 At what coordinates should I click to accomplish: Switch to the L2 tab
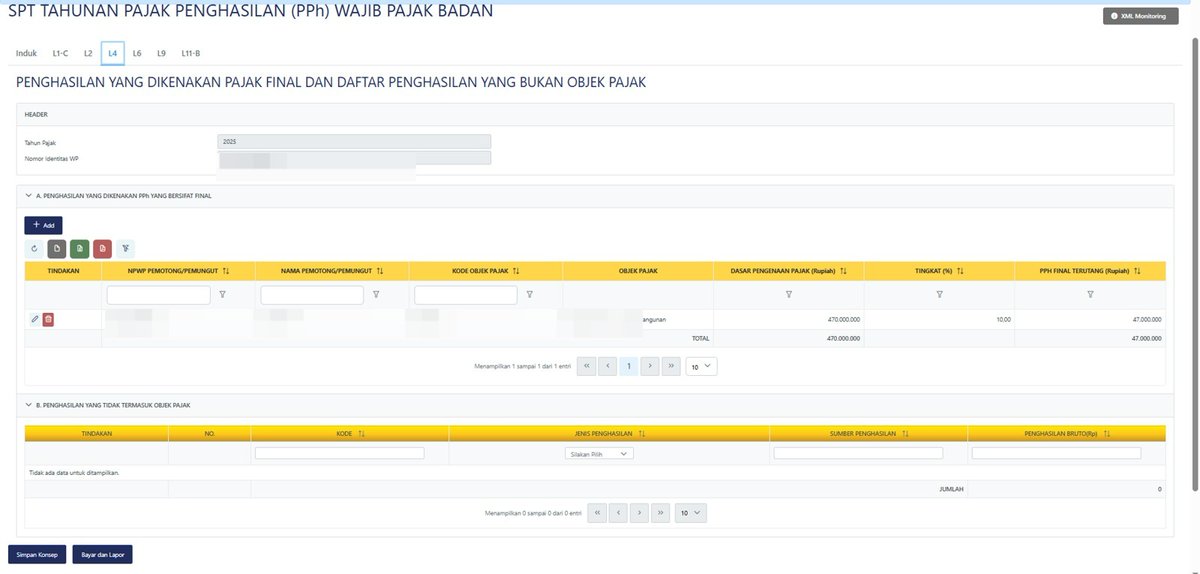click(x=88, y=53)
